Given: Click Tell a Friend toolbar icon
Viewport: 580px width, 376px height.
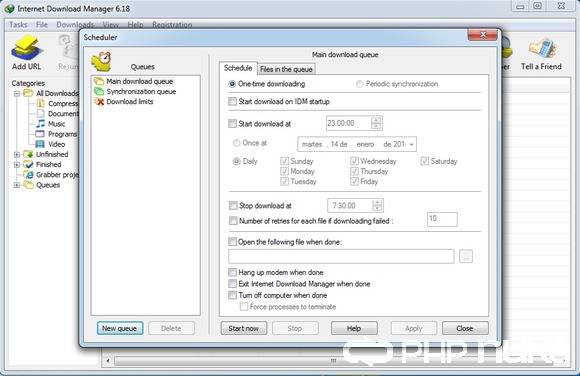Looking at the screenshot, I should point(542,48).
